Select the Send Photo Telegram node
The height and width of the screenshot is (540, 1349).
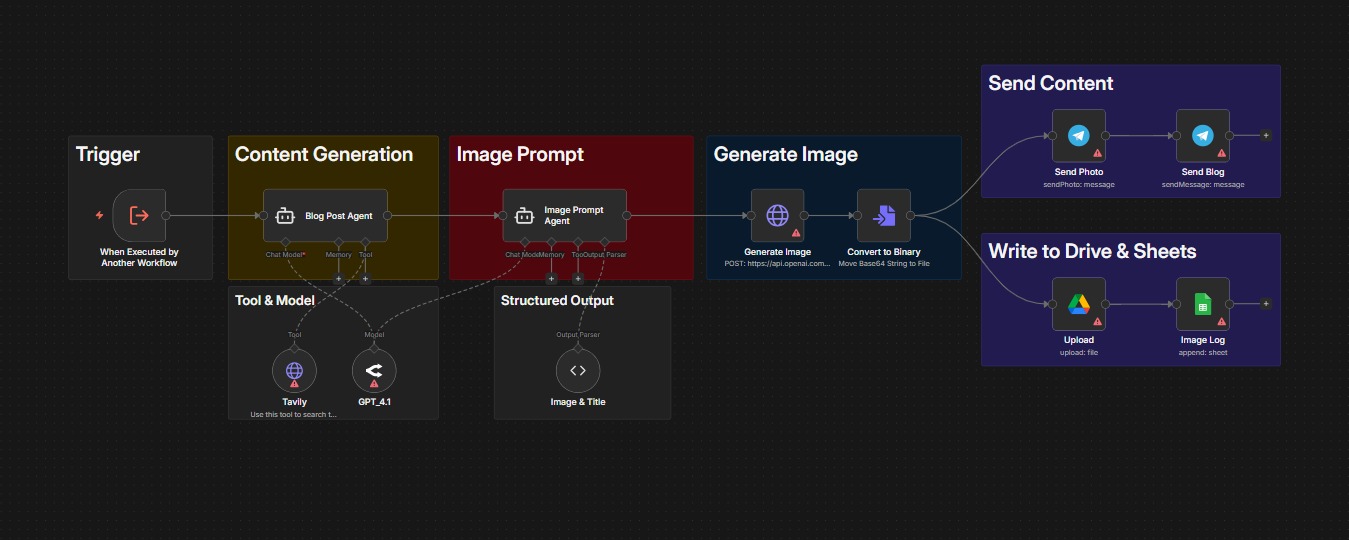[x=1079, y=136]
